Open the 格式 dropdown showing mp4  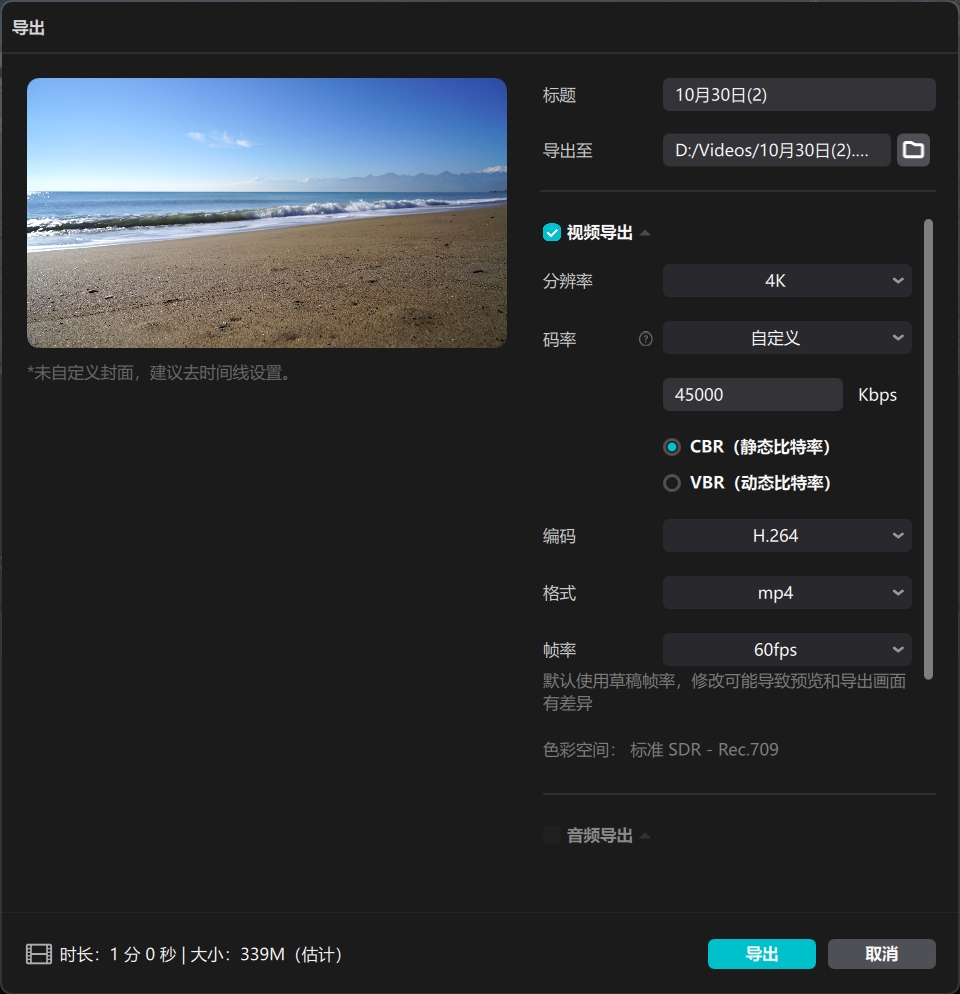click(x=786, y=593)
